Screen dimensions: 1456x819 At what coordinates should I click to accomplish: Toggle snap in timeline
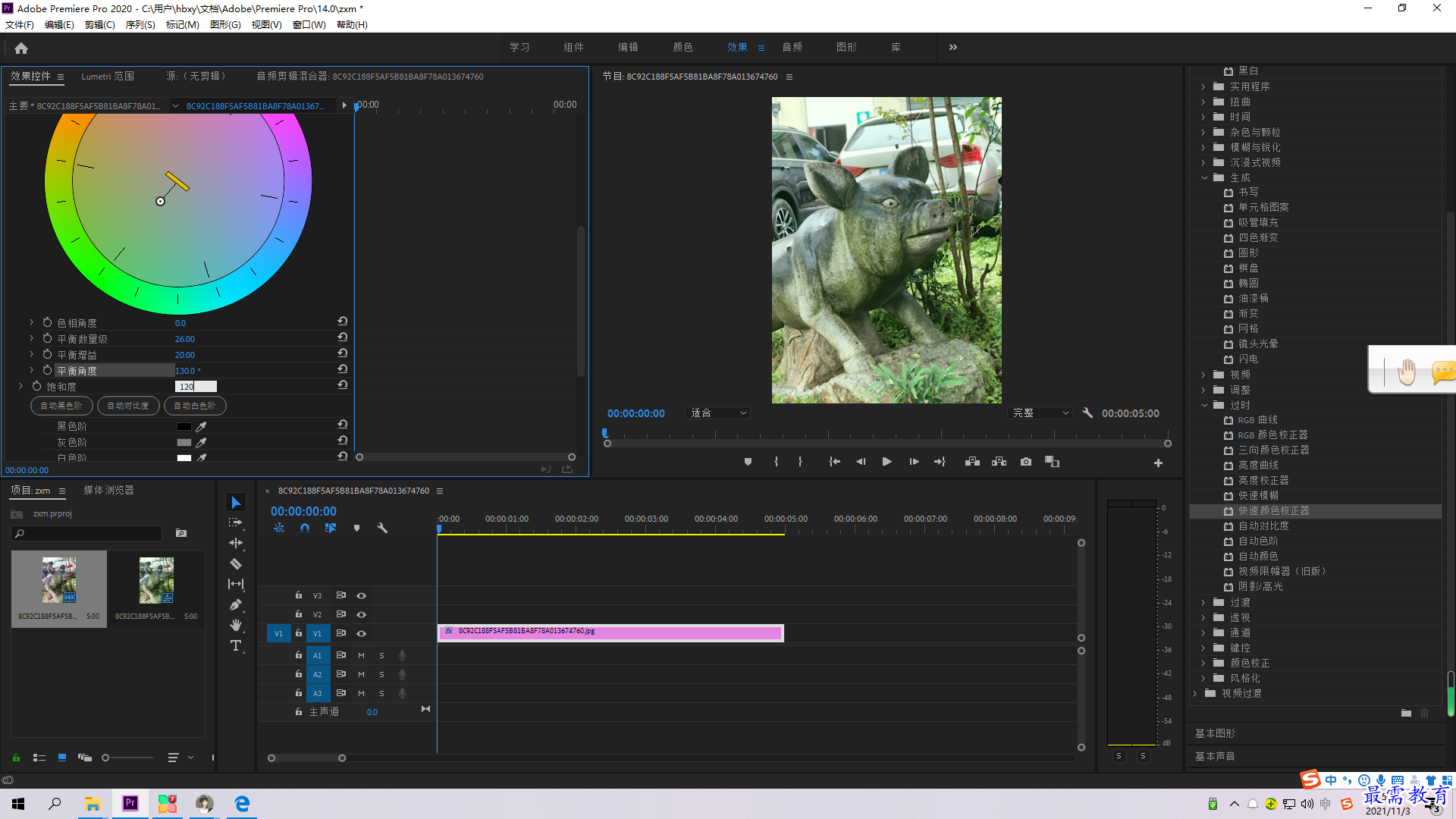point(305,528)
